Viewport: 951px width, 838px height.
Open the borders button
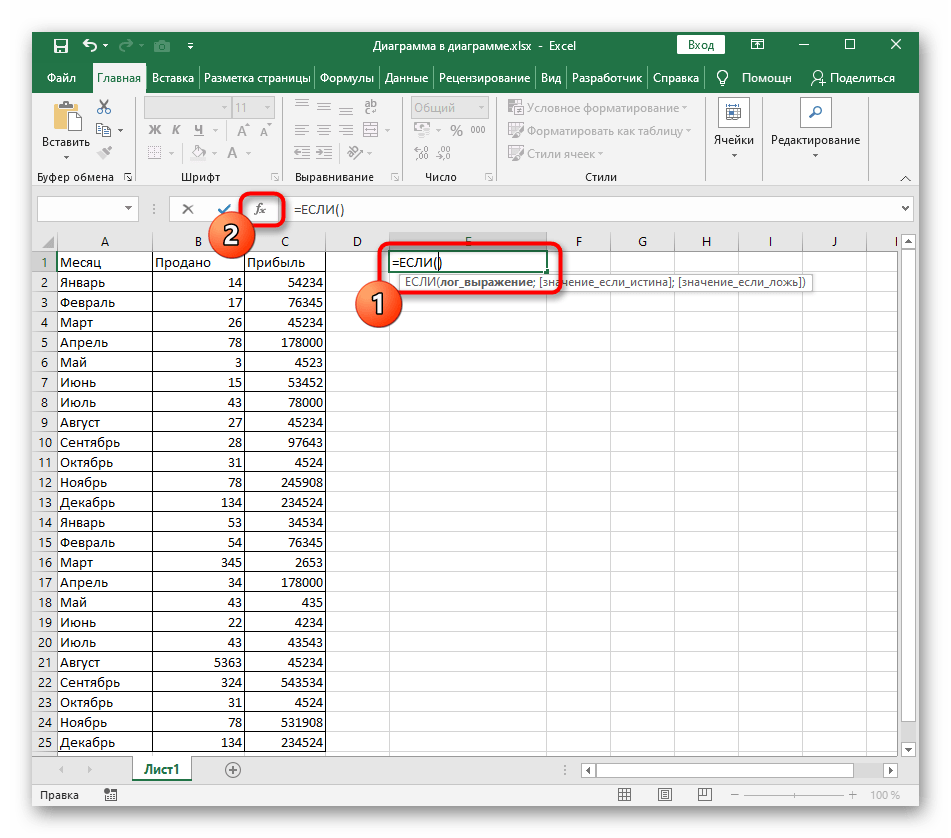click(x=155, y=153)
